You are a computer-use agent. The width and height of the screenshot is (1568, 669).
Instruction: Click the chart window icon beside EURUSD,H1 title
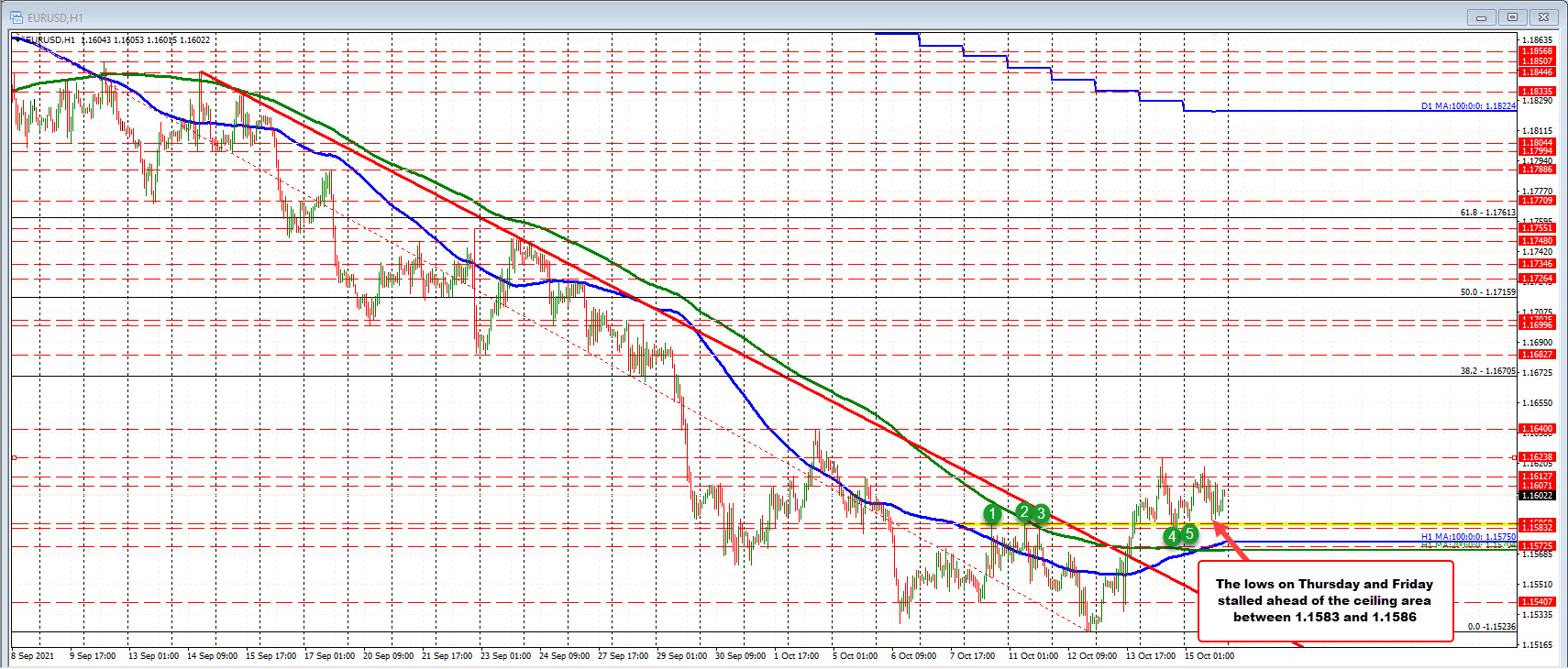pyautogui.click(x=16, y=17)
